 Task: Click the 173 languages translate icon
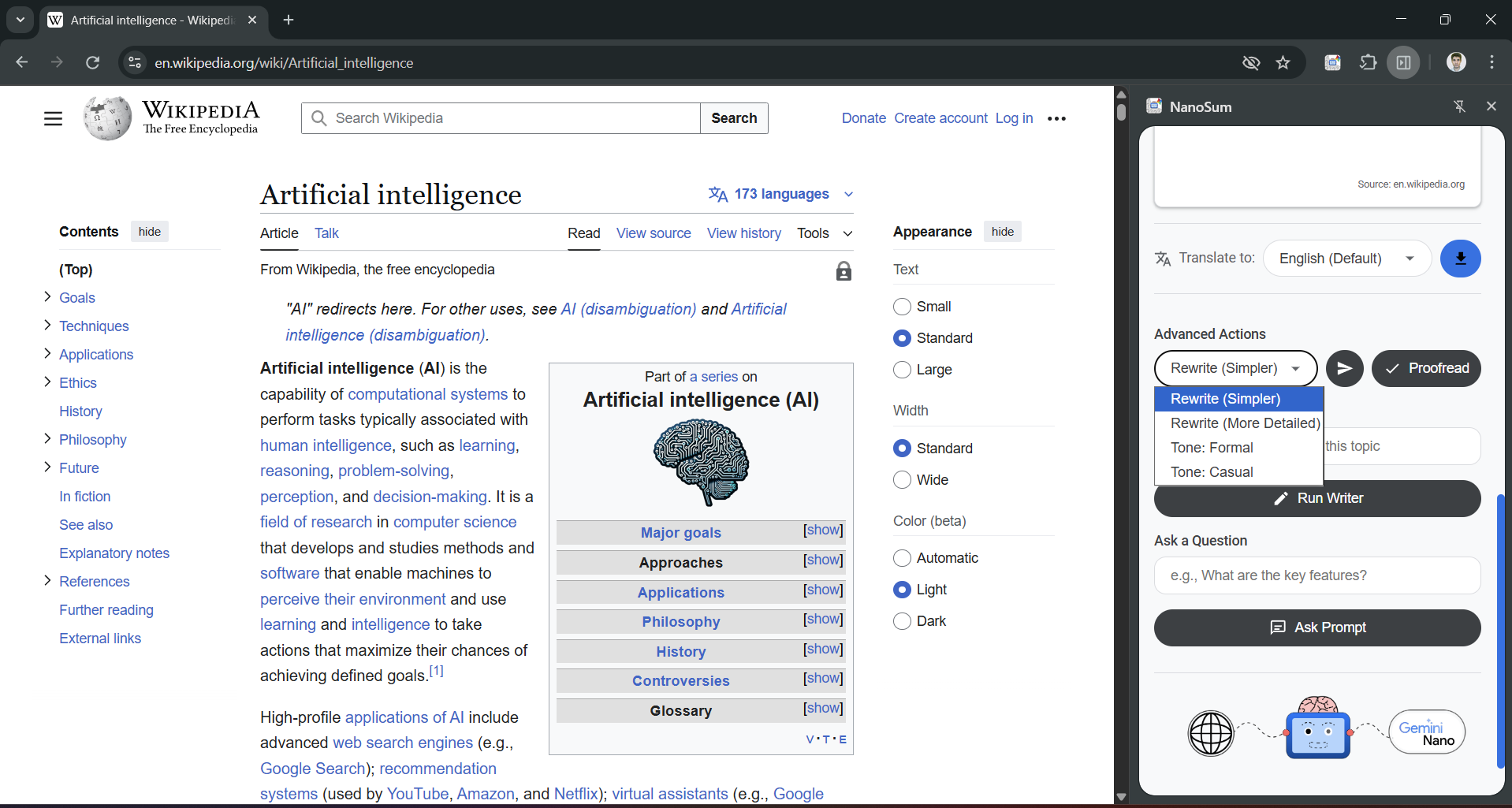pos(717,194)
